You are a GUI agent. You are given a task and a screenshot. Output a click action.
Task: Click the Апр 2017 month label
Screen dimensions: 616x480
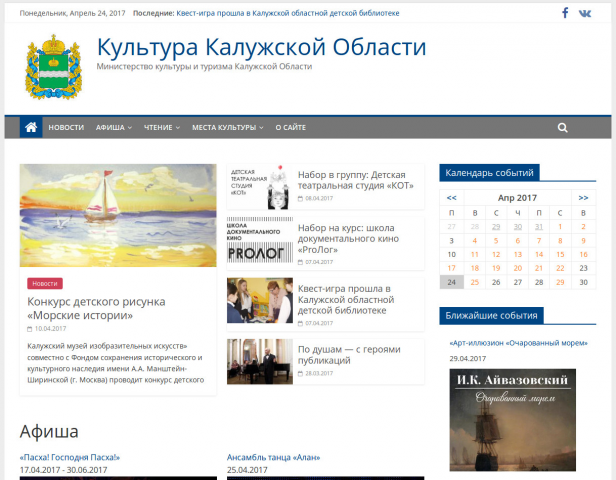tap(517, 198)
